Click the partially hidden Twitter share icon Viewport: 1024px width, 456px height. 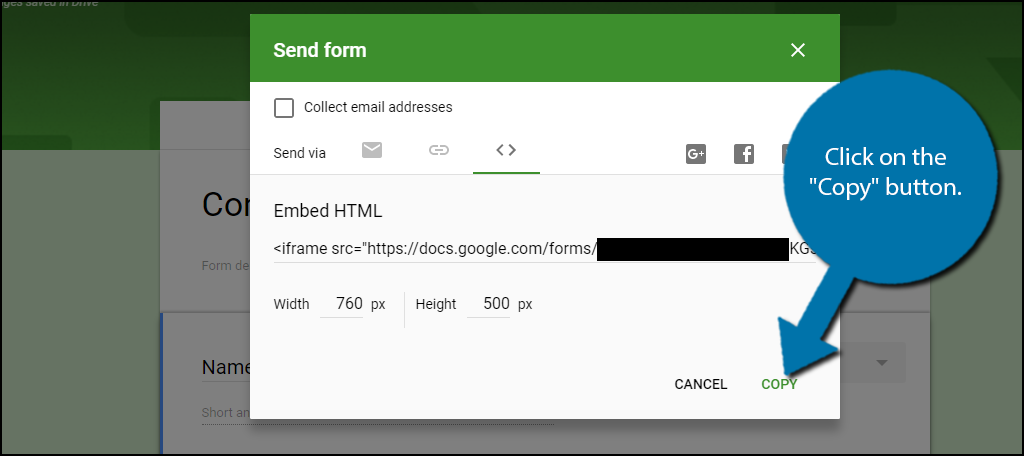[786, 154]
